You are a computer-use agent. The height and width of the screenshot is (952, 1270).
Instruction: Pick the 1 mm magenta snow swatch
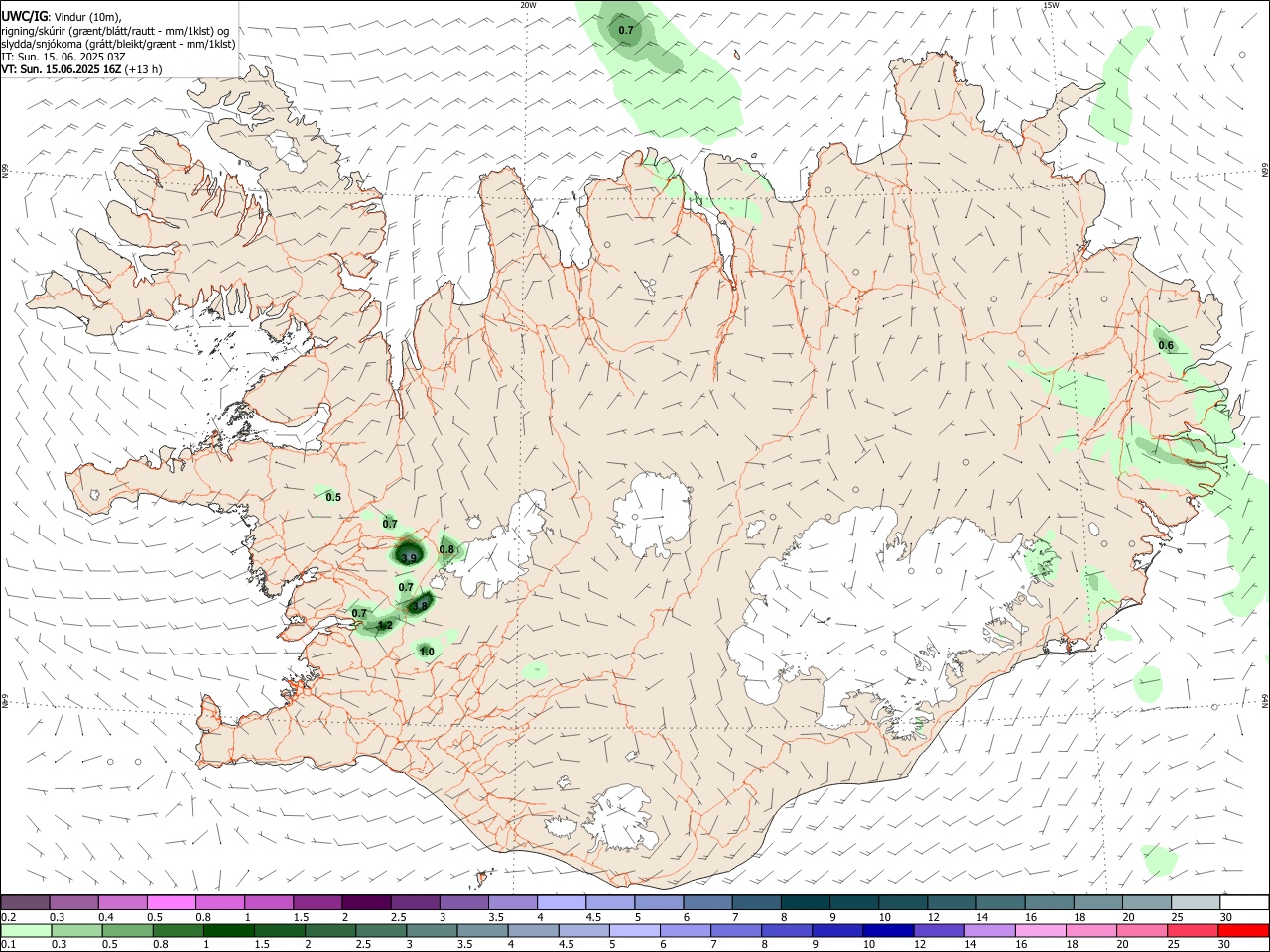click(x=268, y=903)
